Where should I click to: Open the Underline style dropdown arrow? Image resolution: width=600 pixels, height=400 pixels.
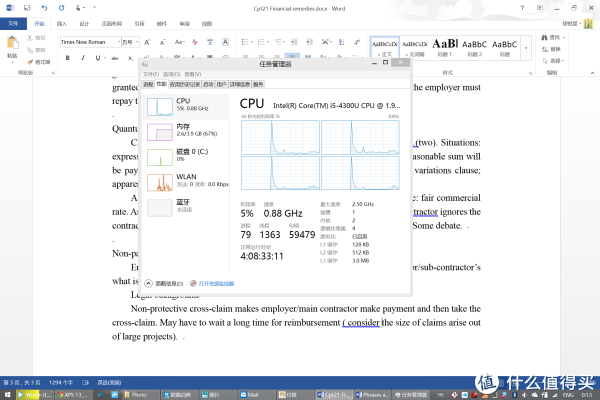pos(104,58)
